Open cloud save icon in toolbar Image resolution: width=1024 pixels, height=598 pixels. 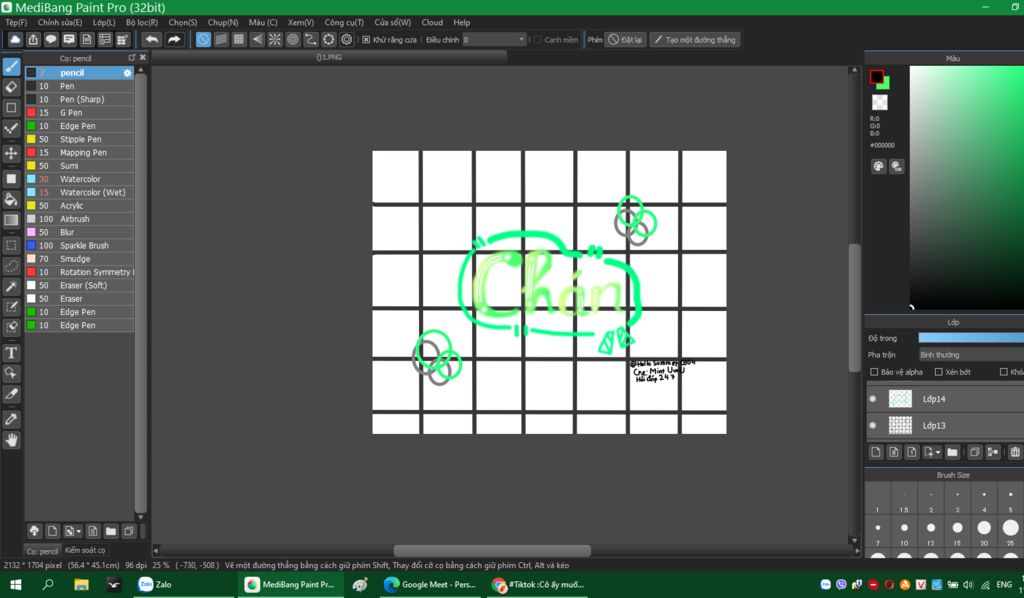[15, 40]
